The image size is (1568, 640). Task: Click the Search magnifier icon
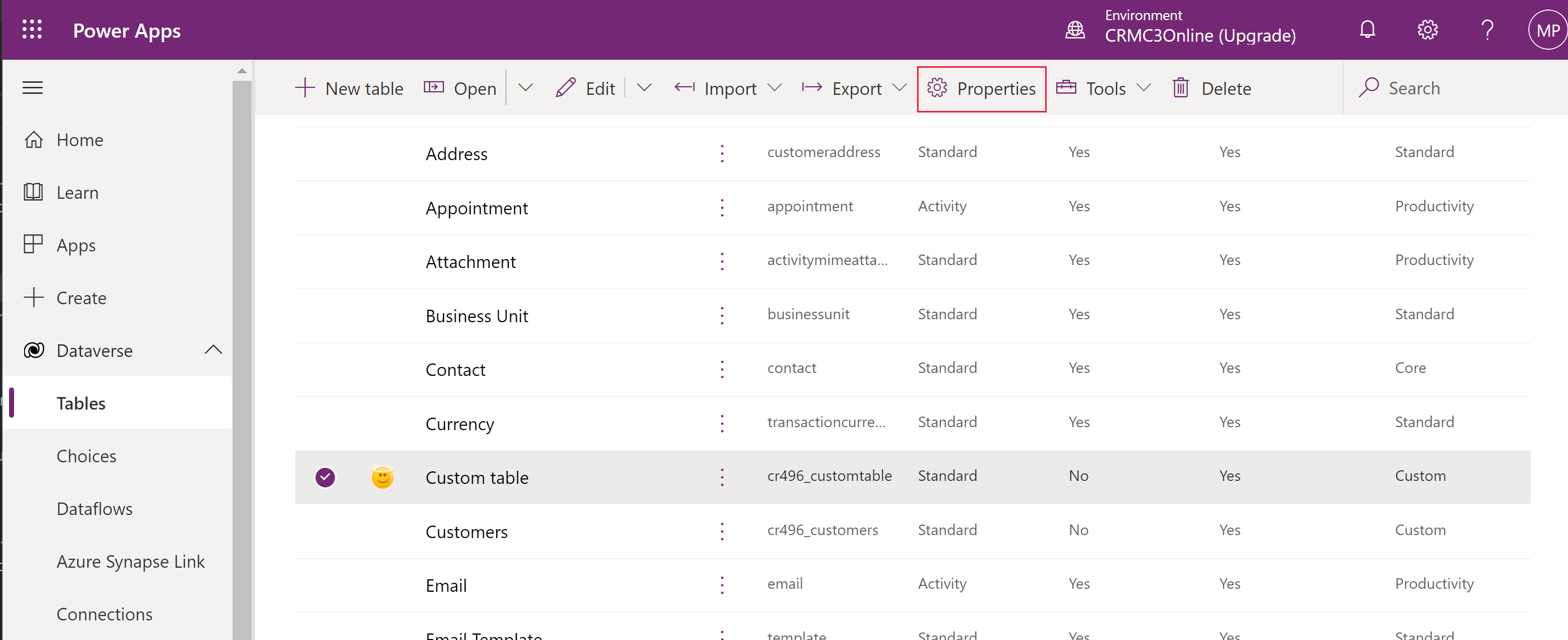[x=1370, y=88]
